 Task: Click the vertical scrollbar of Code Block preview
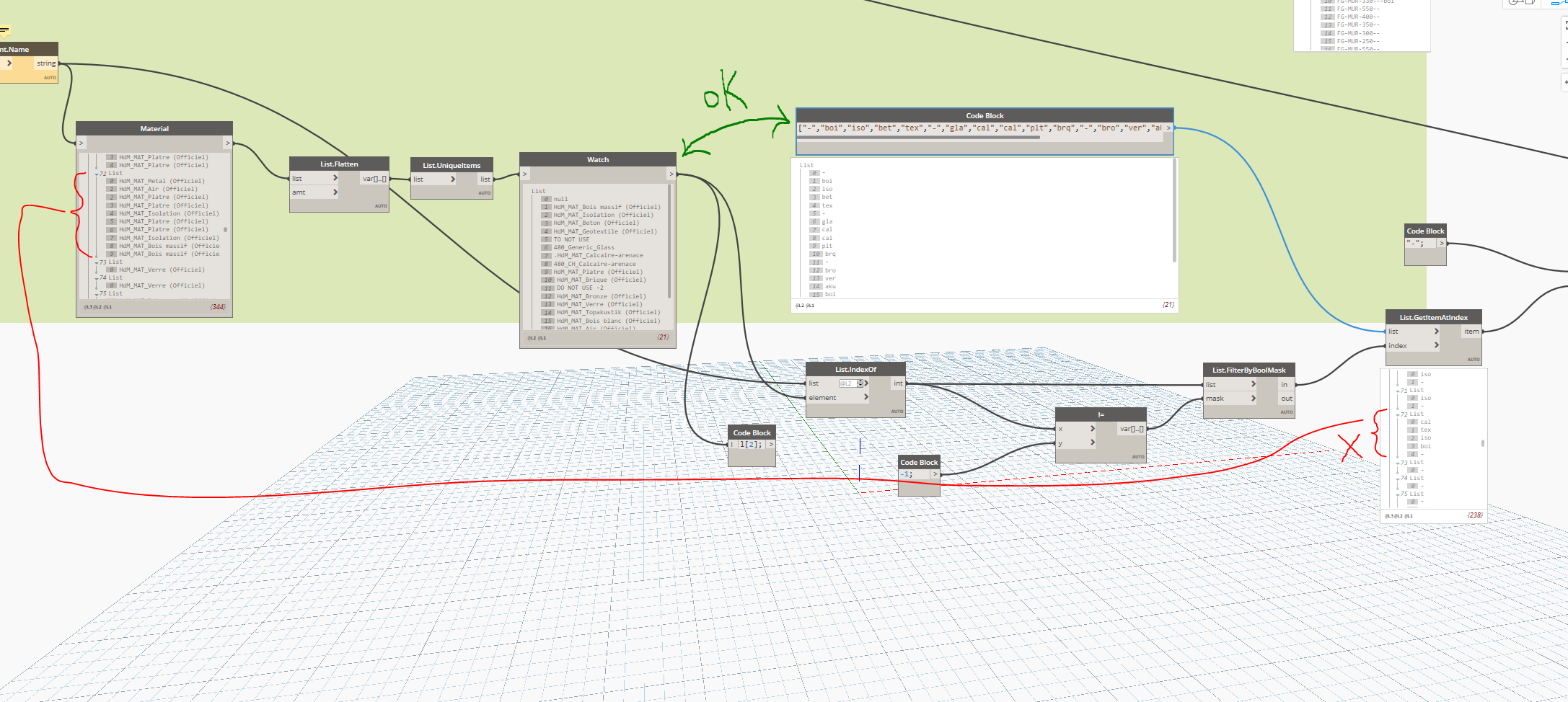click(1175, 210)
